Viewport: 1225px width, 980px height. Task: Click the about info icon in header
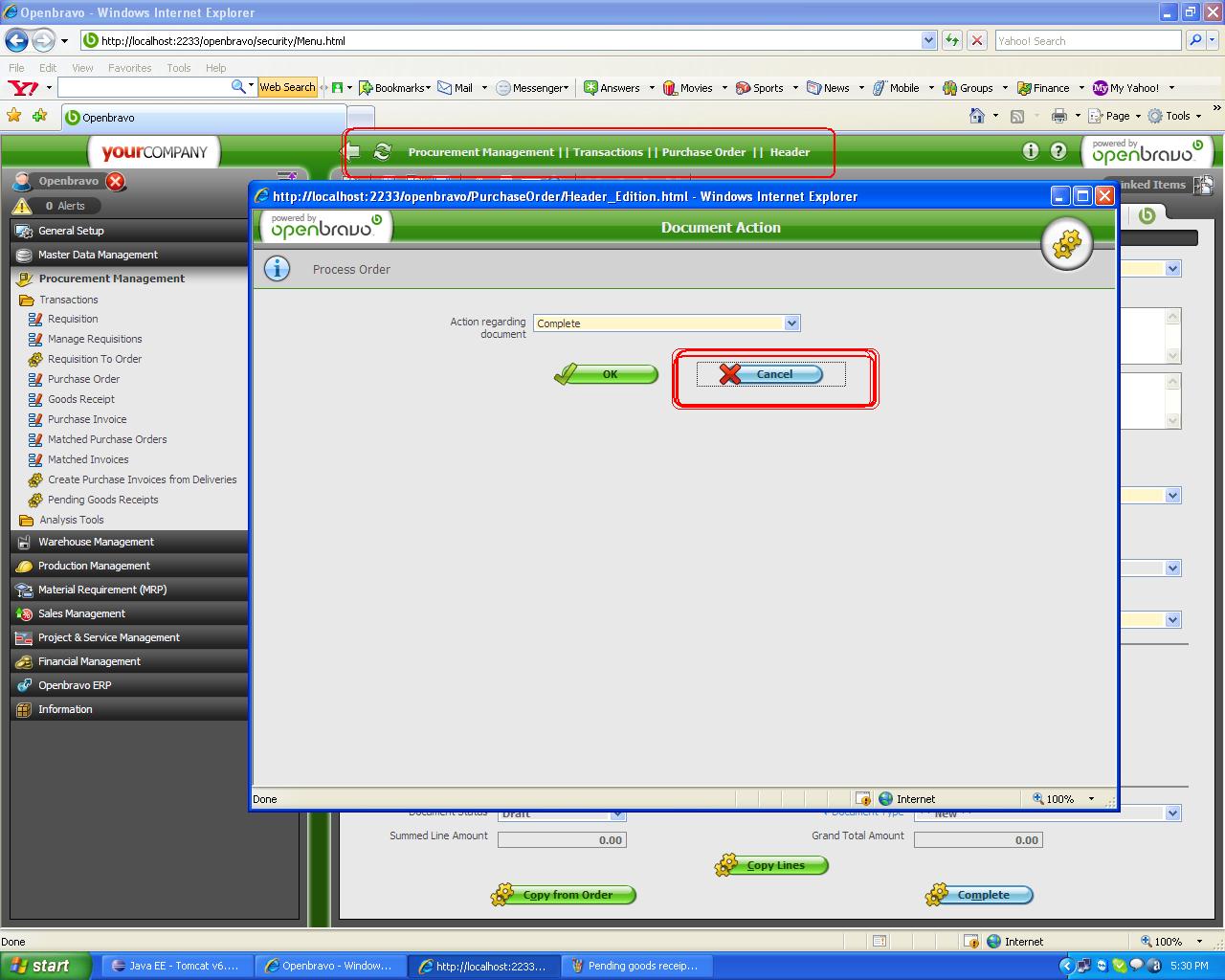(x=1030, y=151)
